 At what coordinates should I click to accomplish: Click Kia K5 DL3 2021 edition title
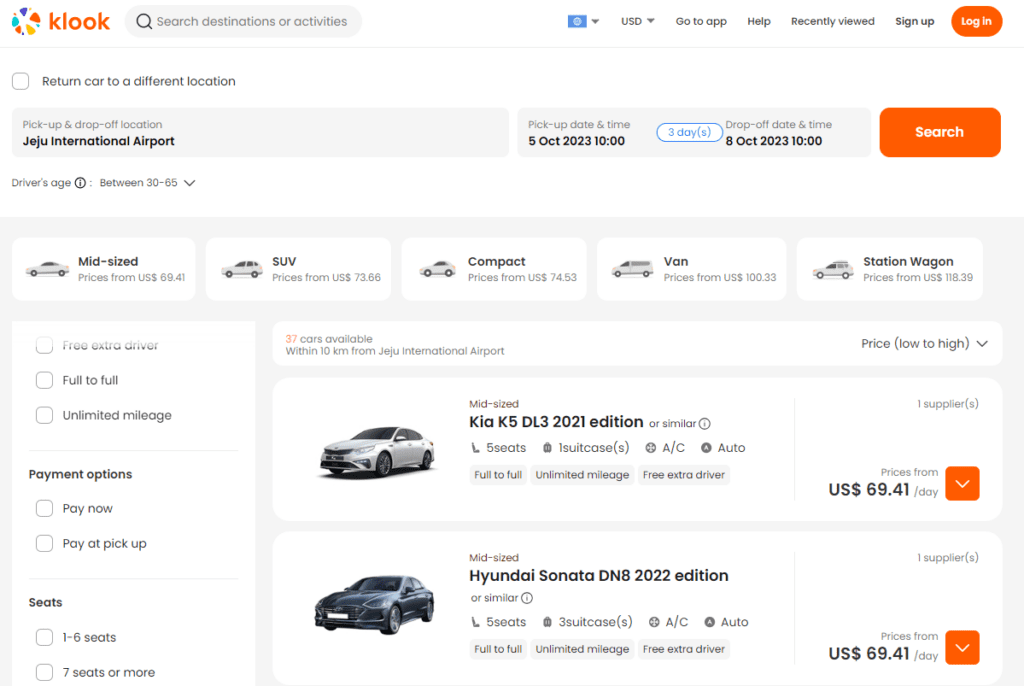[556, 422]
